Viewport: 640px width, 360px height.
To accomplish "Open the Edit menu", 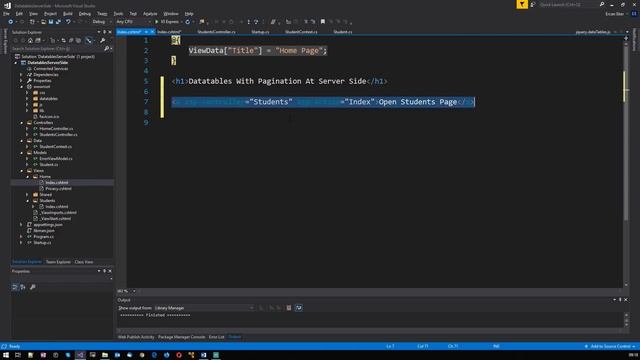I will coord(19,13).
